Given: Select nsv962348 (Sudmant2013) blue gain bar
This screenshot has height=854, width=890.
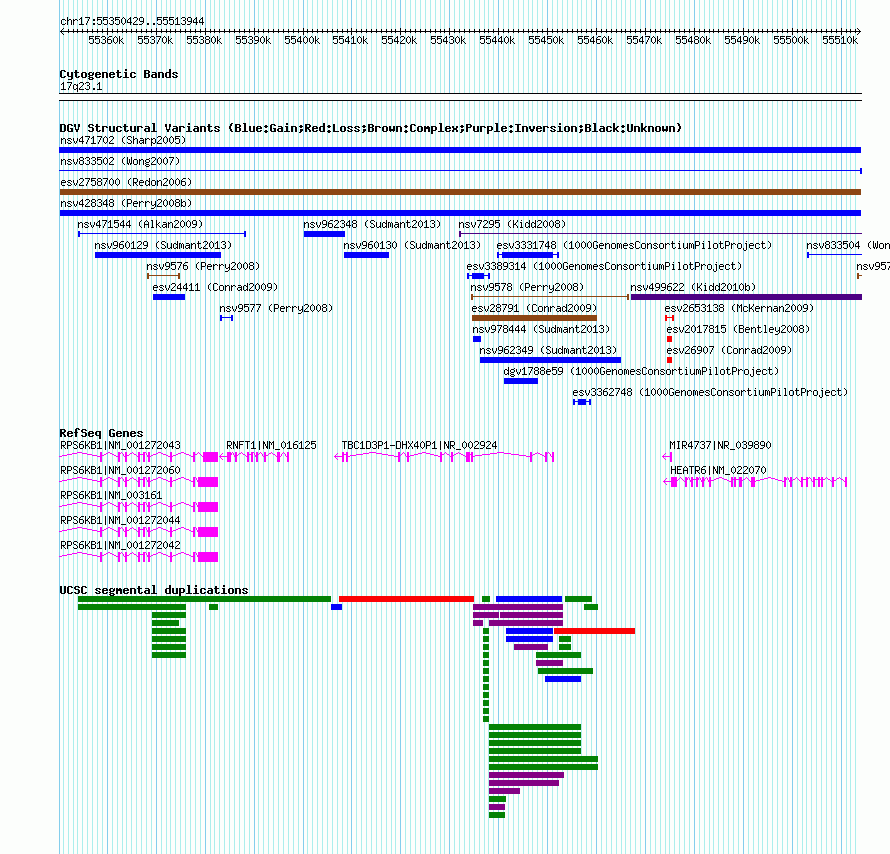Looking at the screenshot, I should click(x=324, y=234).
